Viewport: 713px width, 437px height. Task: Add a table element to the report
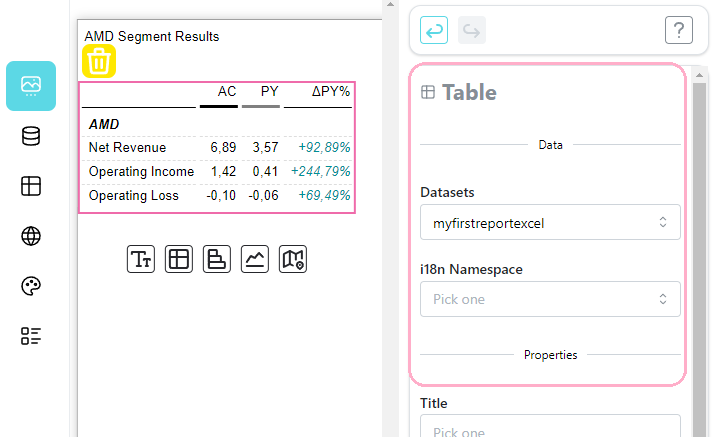pos(179,259)
